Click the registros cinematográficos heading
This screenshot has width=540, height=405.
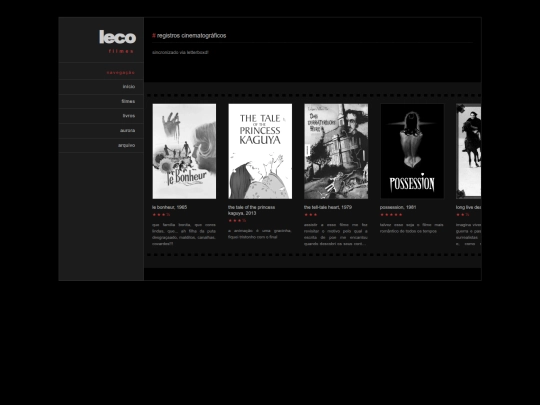191,35
